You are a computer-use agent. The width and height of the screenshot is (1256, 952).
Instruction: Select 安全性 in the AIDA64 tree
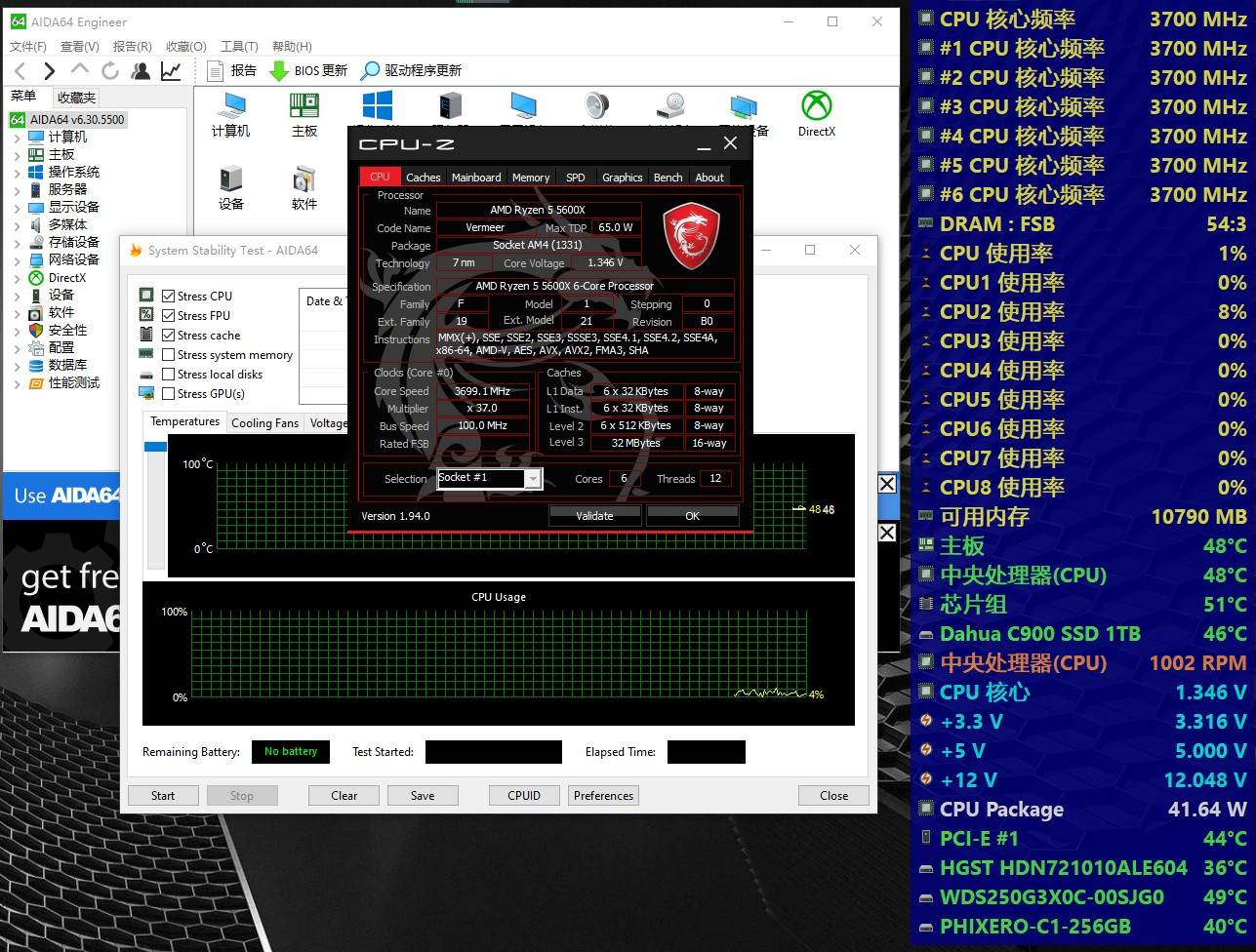(59, 330)
